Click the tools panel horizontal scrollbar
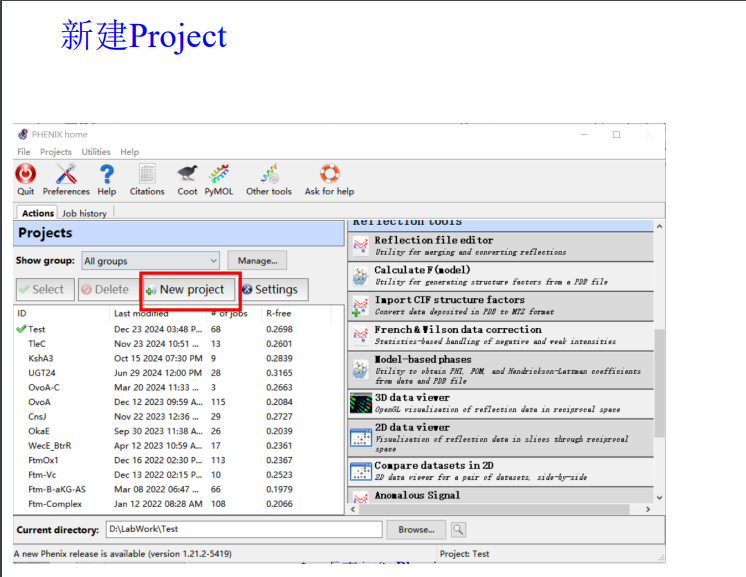This screenshot has height=577, width=746. pyautogui.click(x=494, y=509)
